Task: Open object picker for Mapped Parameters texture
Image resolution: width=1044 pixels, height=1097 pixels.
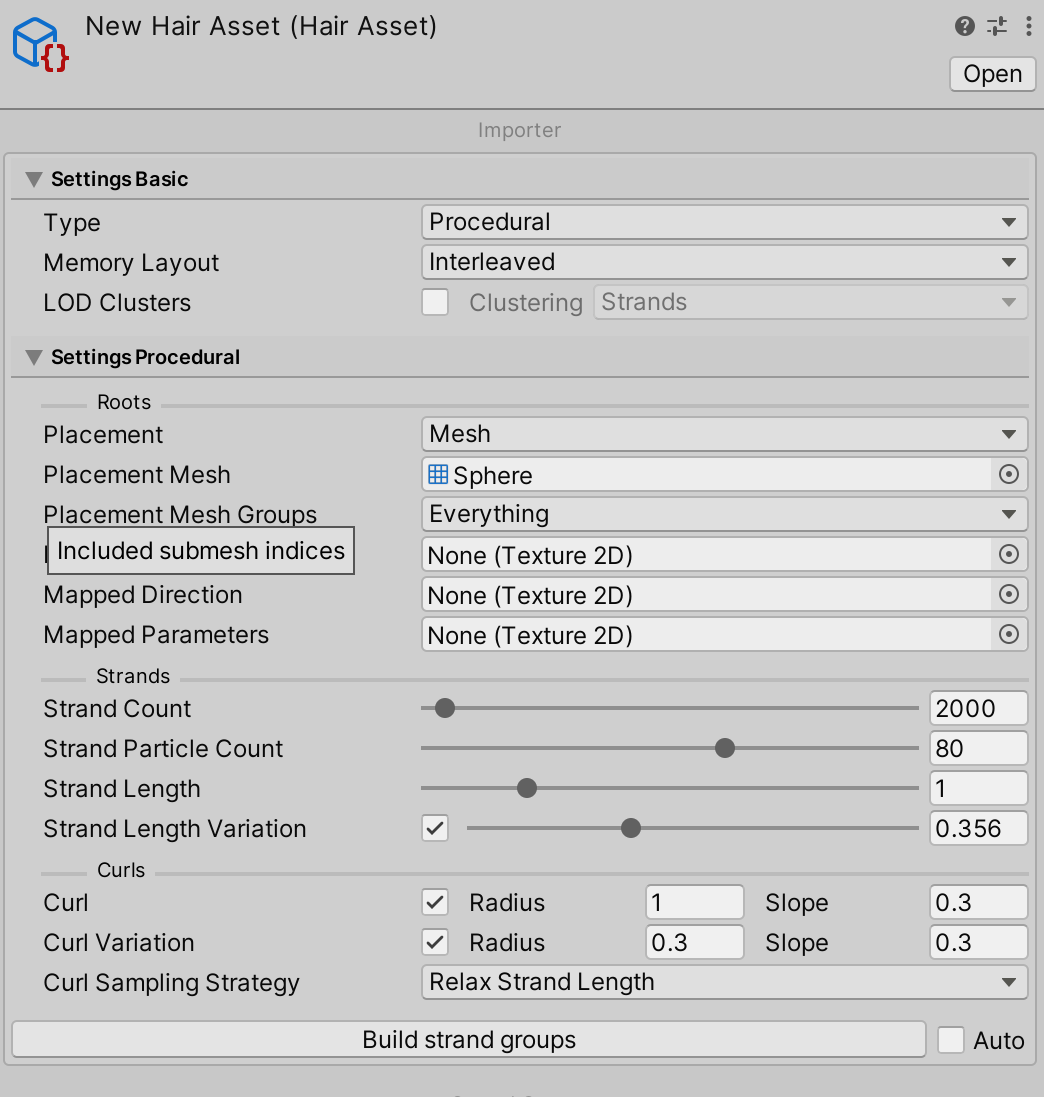Action: (1009, 634)
